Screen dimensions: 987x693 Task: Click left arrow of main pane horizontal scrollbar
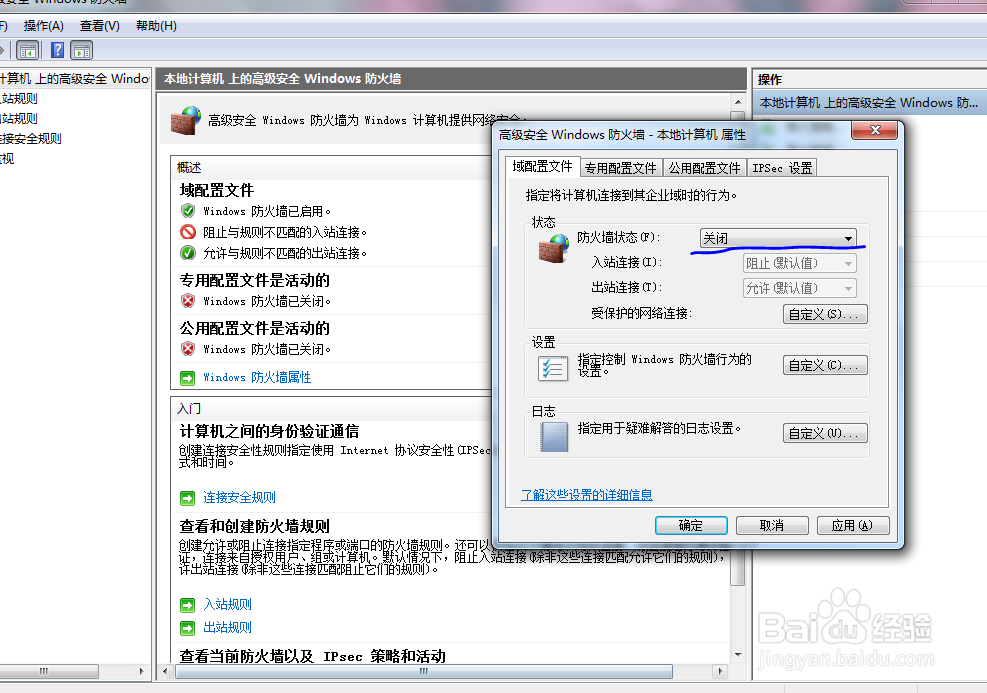[165, 672]
